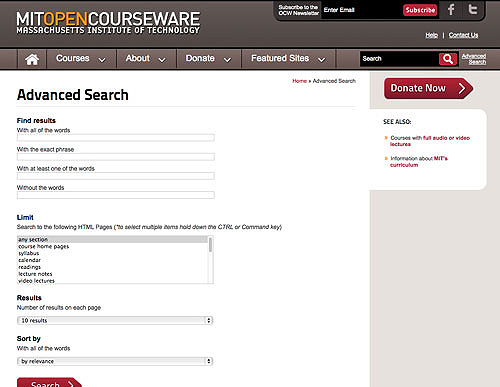Click the Home breadcrumb link
The image size is (500, 387).
tap(299, 81)
